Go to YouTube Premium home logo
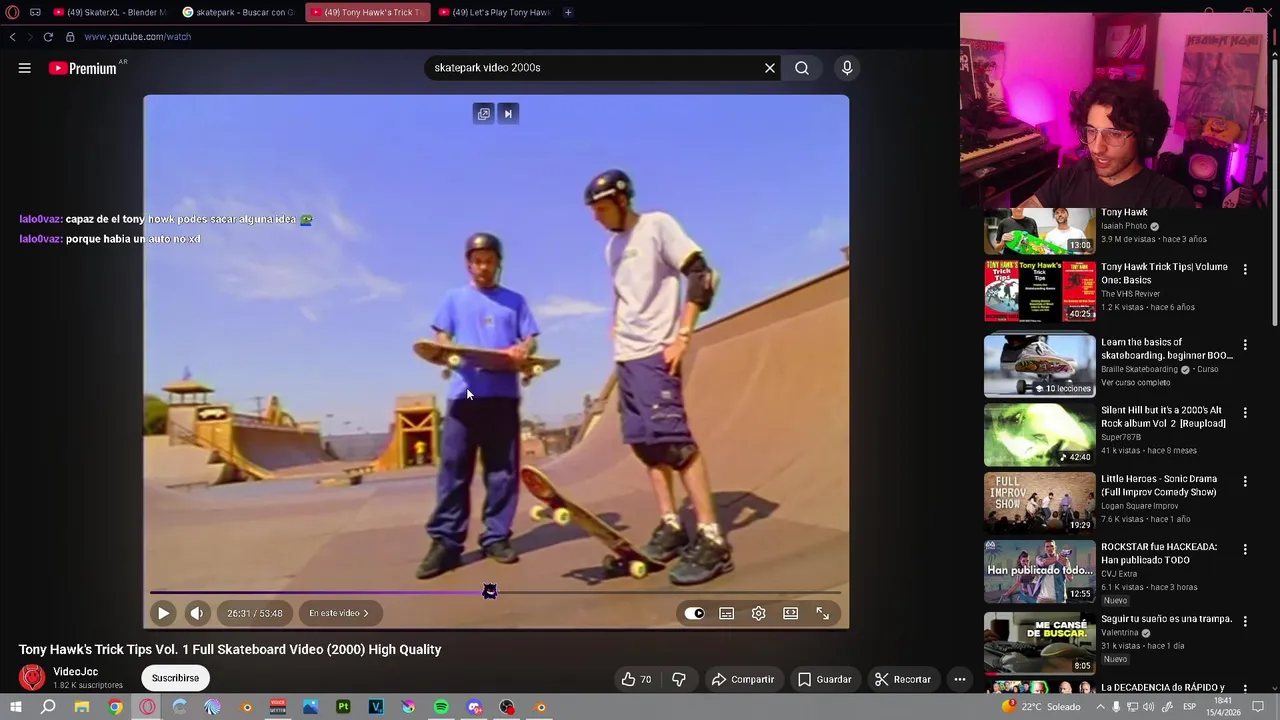Image resolution: width=1280 pixels, height=720 pixels. (83, 68)
